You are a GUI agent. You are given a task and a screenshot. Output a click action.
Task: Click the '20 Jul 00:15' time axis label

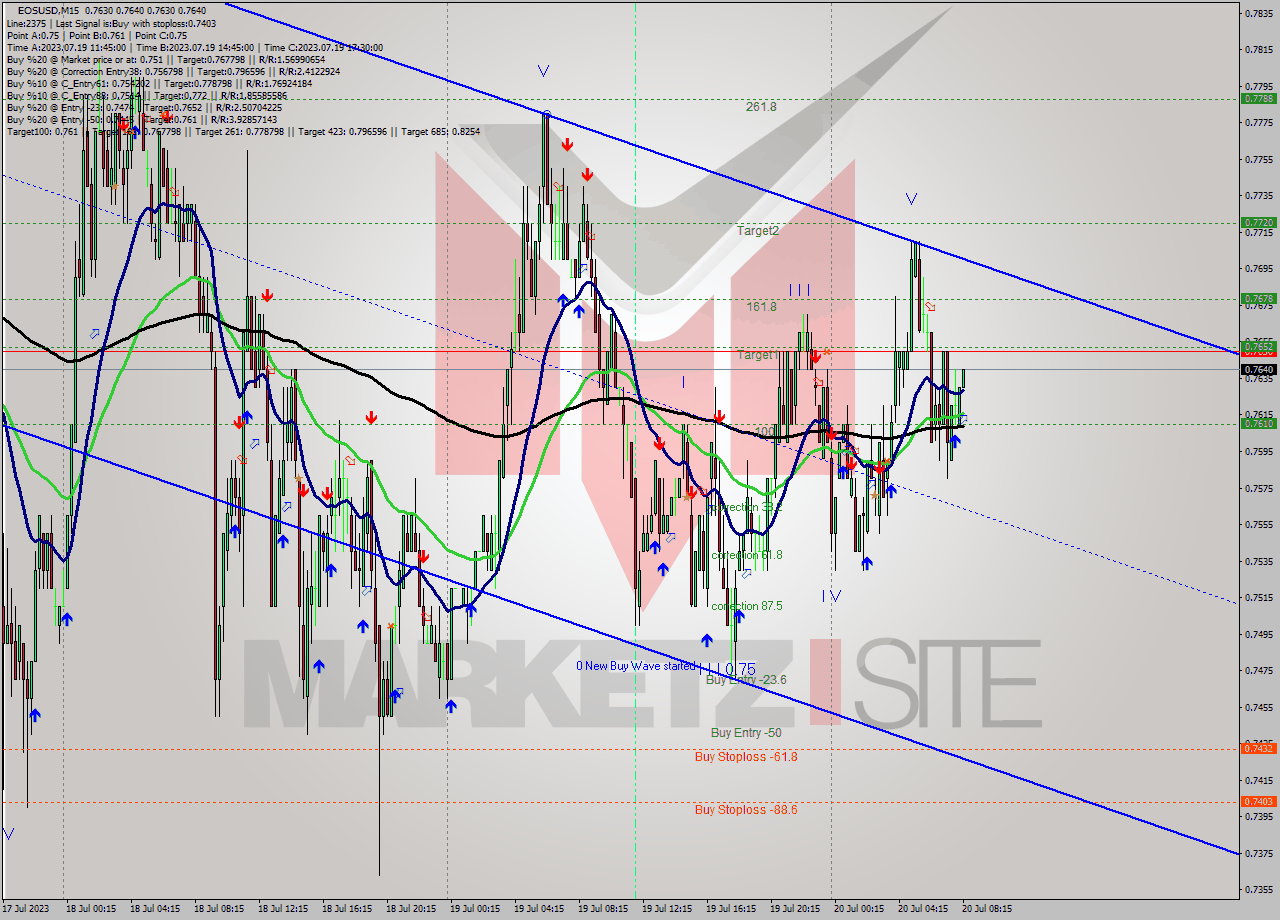click(858, 909)
